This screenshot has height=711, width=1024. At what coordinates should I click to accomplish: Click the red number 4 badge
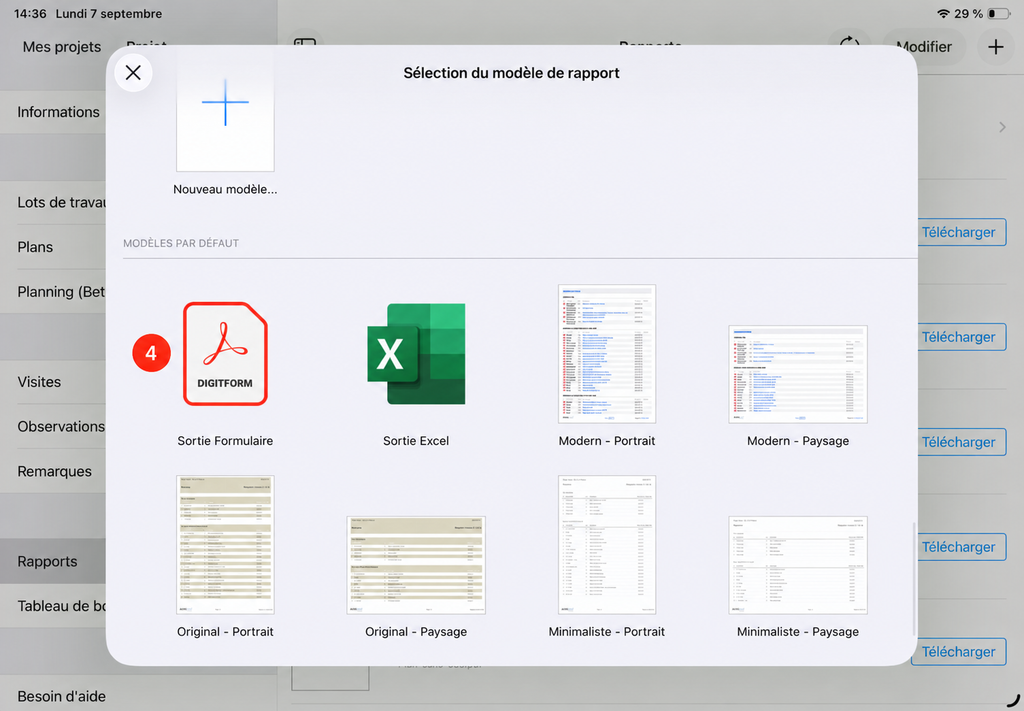click(x=152, y=353)
